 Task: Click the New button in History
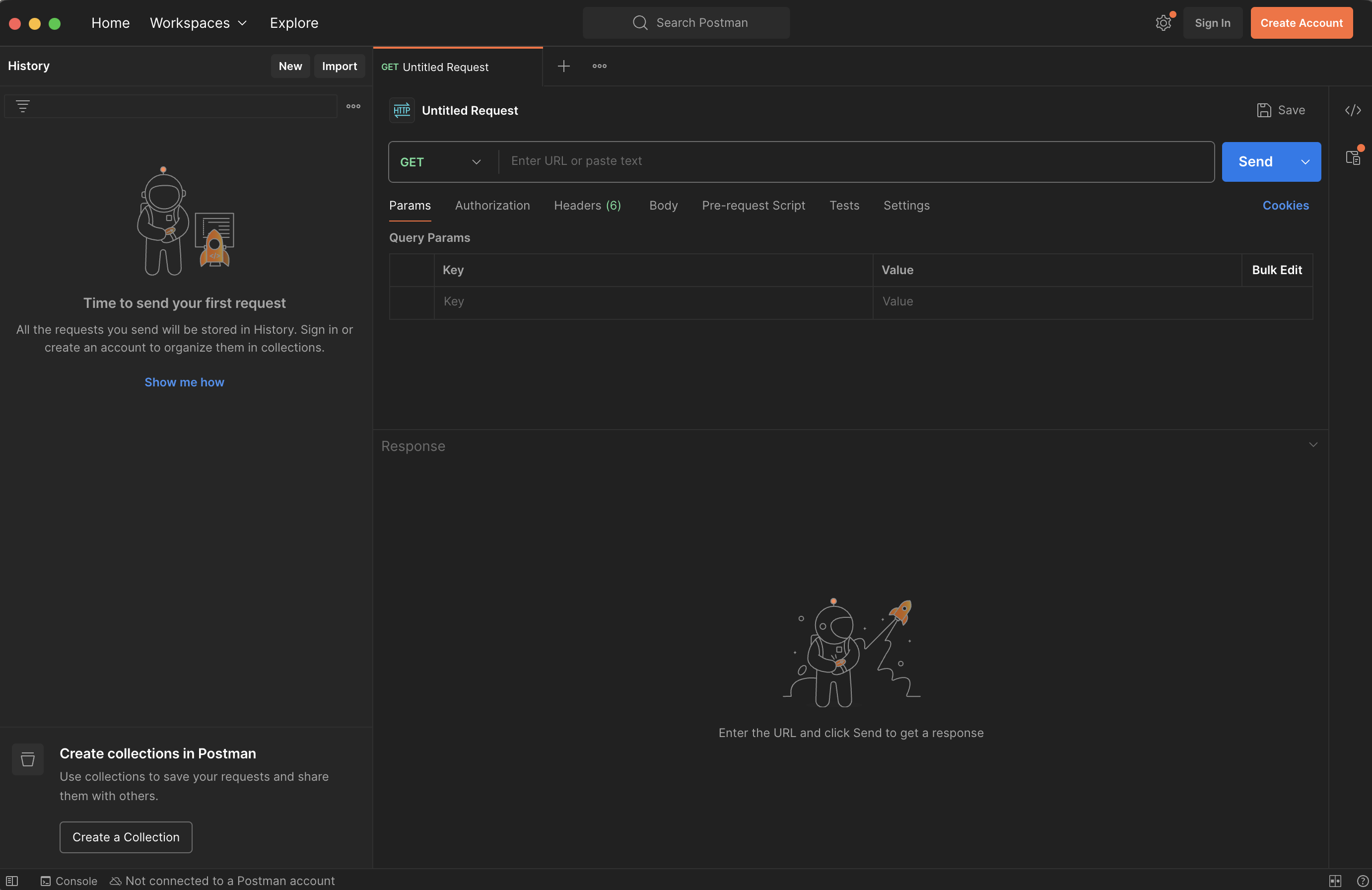click(x=290, y=66)
